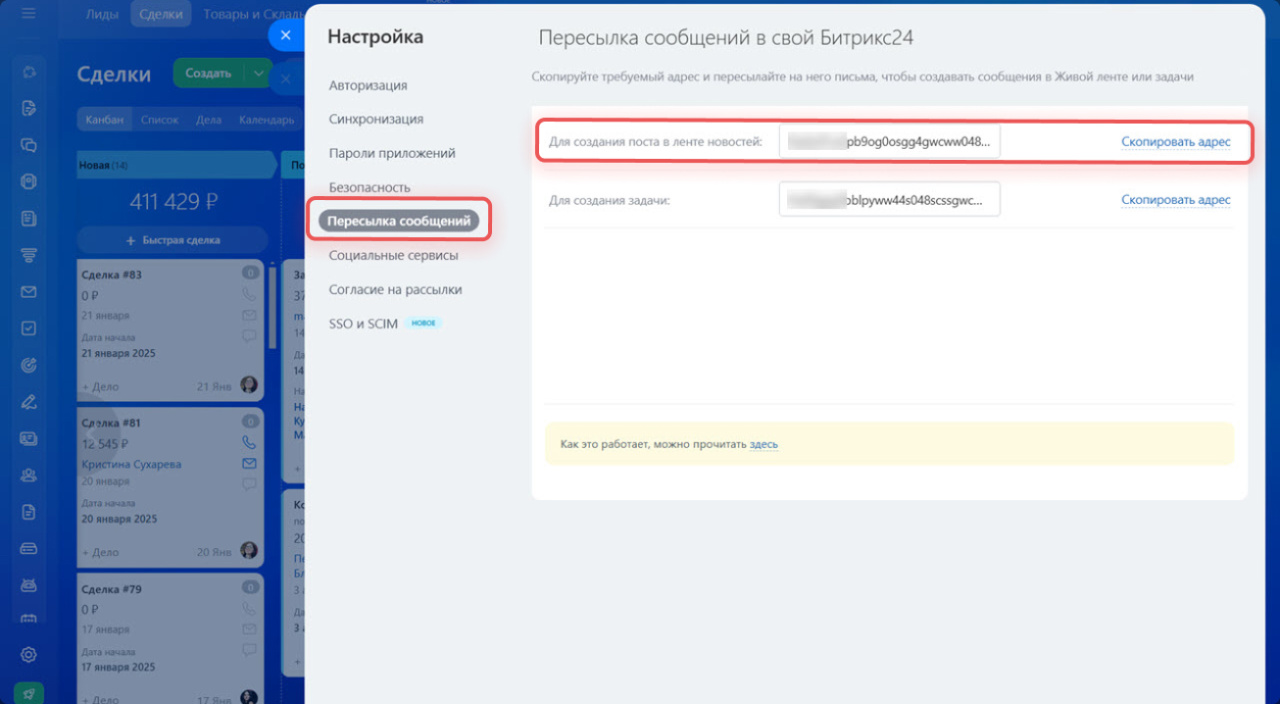
Task: Click the address field for news feed post
Action: click(x=889, y=142)
